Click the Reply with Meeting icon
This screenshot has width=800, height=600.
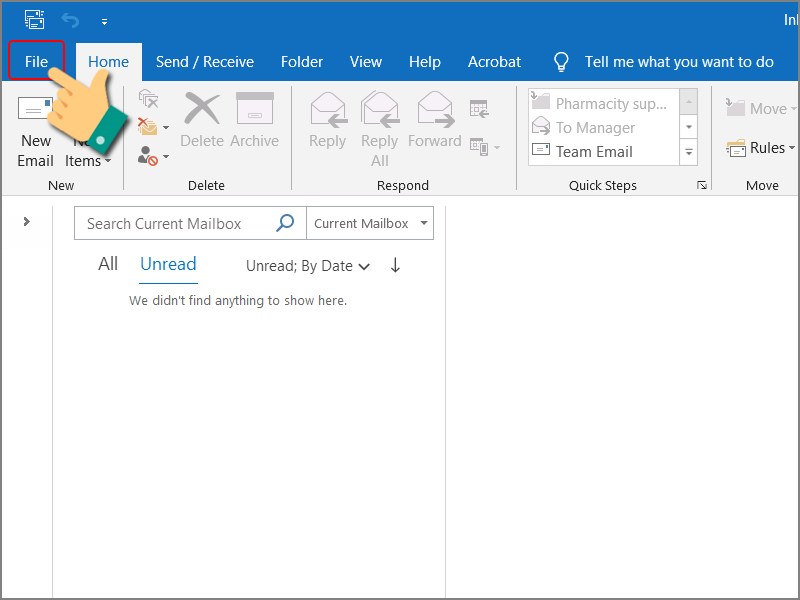pyautogui.click(x=479, y=109)
